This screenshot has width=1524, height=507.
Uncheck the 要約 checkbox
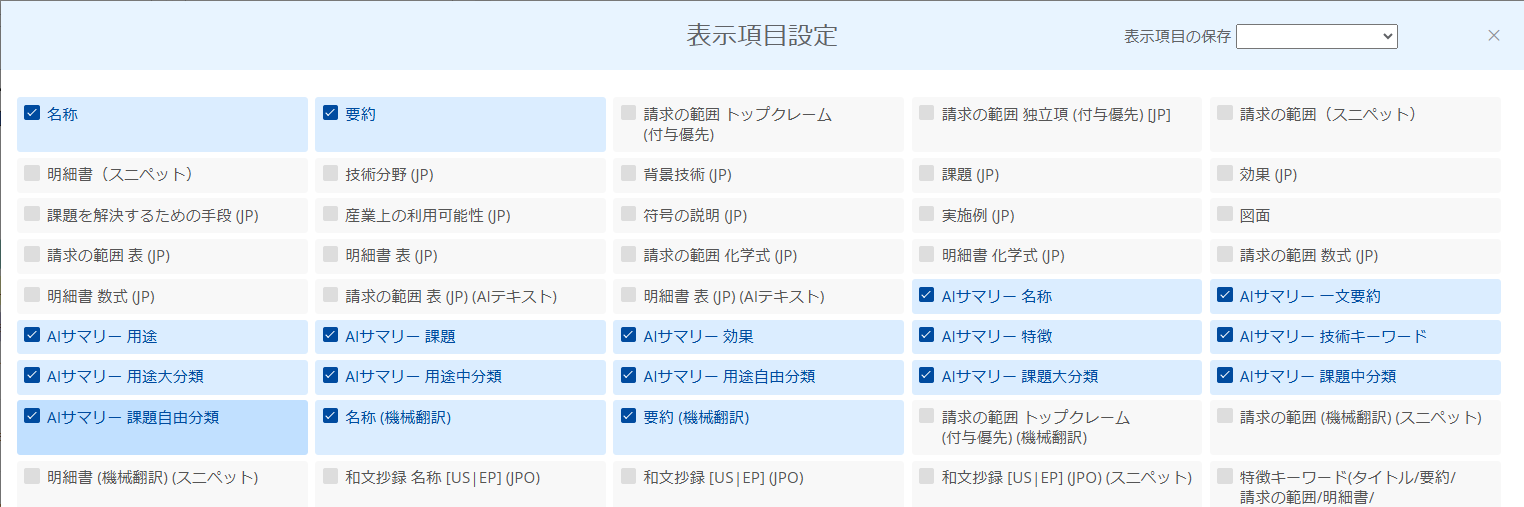(331, 114)
